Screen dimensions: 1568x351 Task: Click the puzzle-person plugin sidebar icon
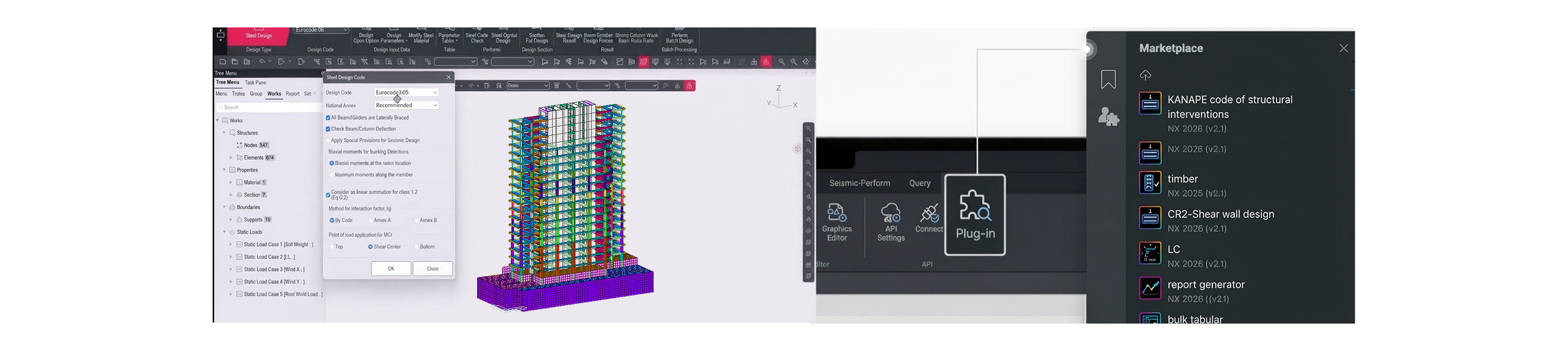[x=1108, y=117]
